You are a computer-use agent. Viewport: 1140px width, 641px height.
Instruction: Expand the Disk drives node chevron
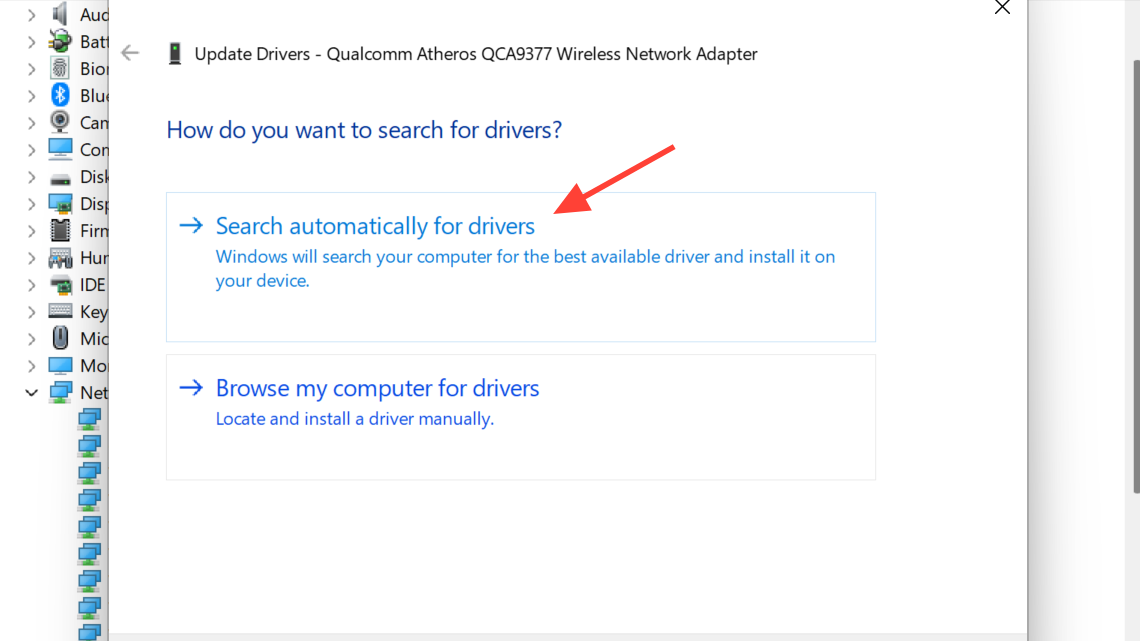[x=31, y=177]
